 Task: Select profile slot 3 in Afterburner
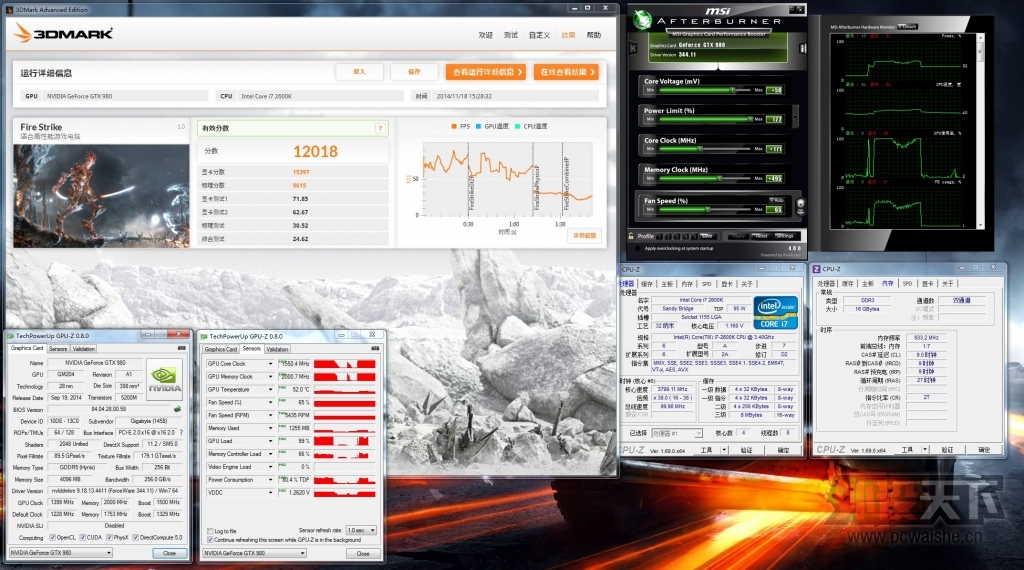point(677,236)
